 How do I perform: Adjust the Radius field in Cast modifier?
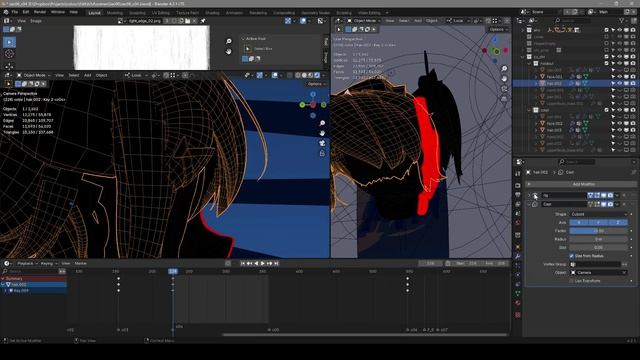pyautogui.click(x=598, y=239)
